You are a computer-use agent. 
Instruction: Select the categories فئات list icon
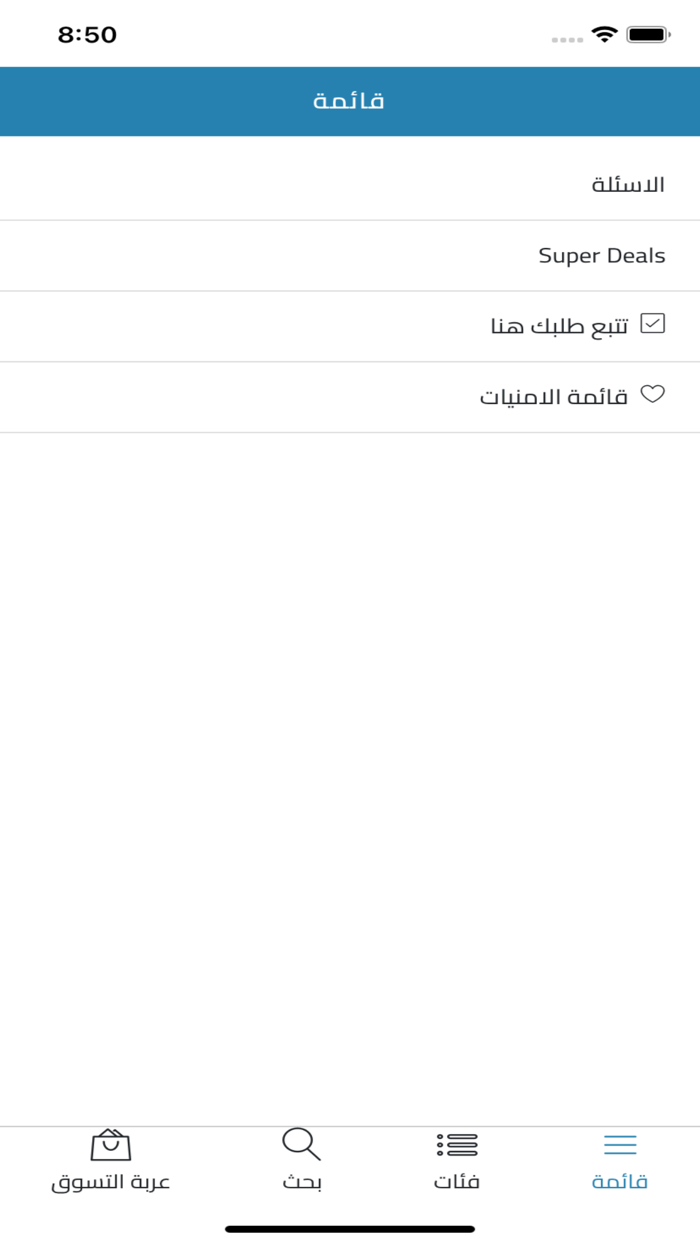(457, 1145)
